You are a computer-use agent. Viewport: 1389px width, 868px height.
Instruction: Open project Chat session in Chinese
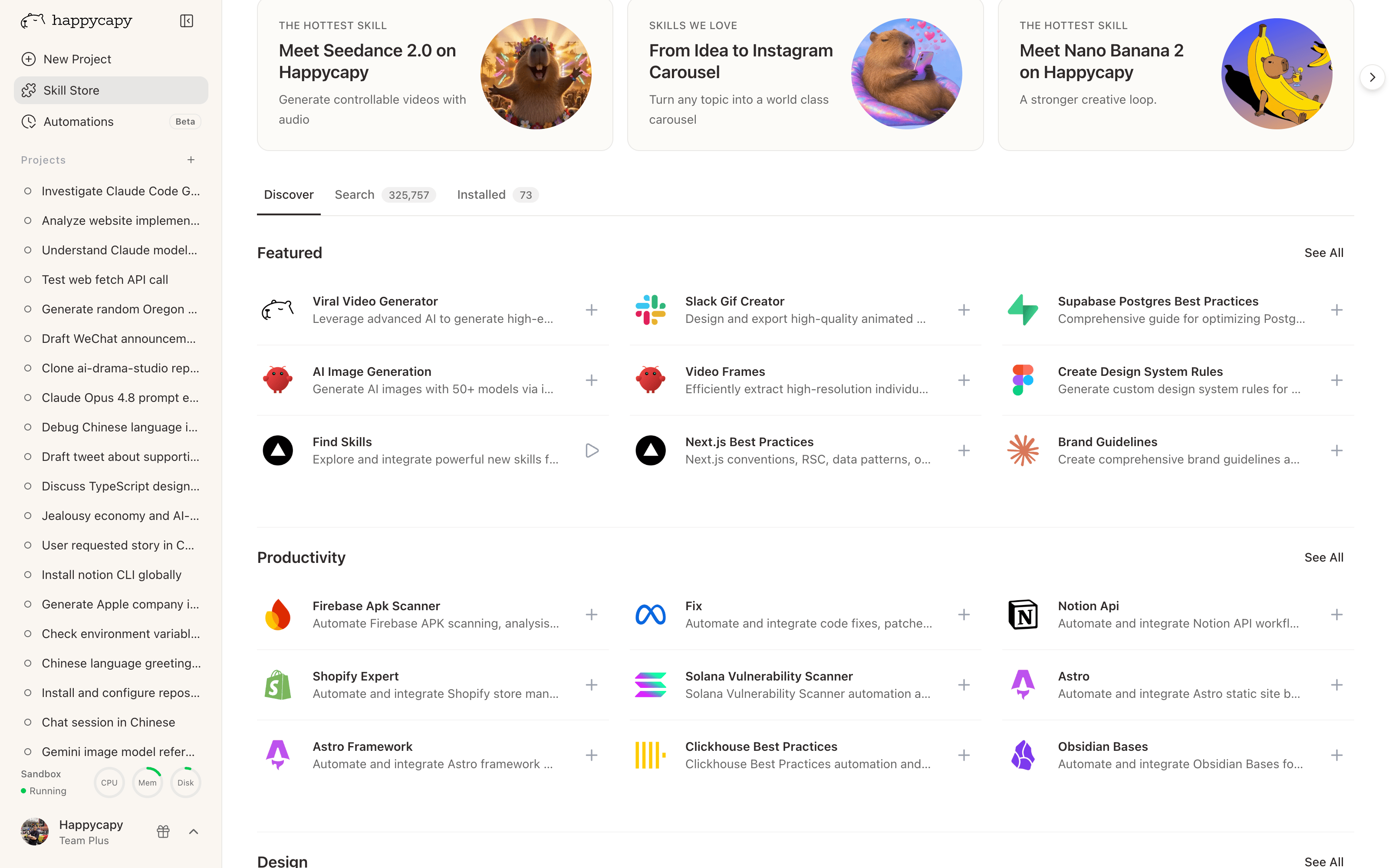pyautogui.click(x=111, y=722)
